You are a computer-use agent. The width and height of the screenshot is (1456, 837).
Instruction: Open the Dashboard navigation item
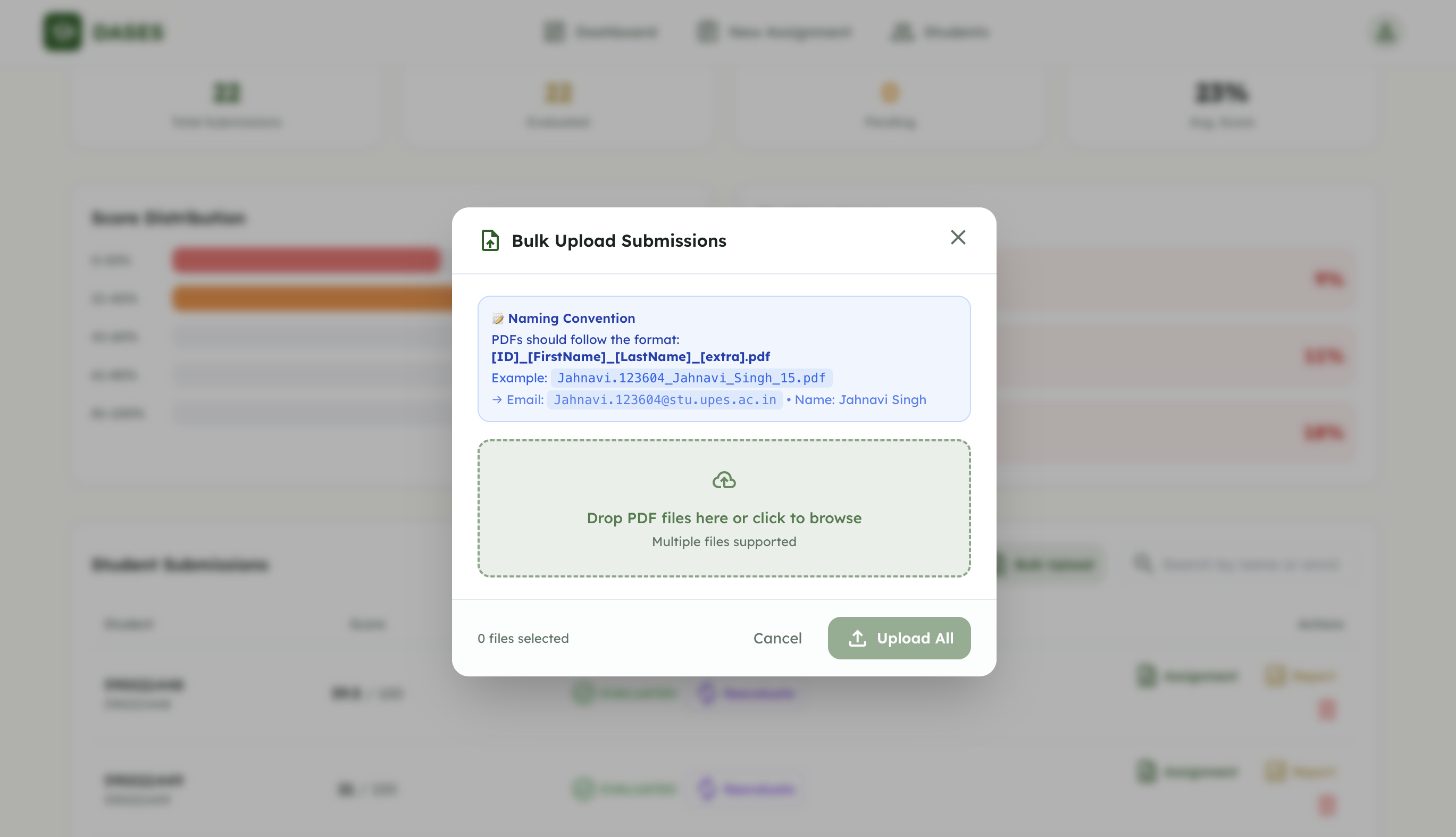(599, 31)
